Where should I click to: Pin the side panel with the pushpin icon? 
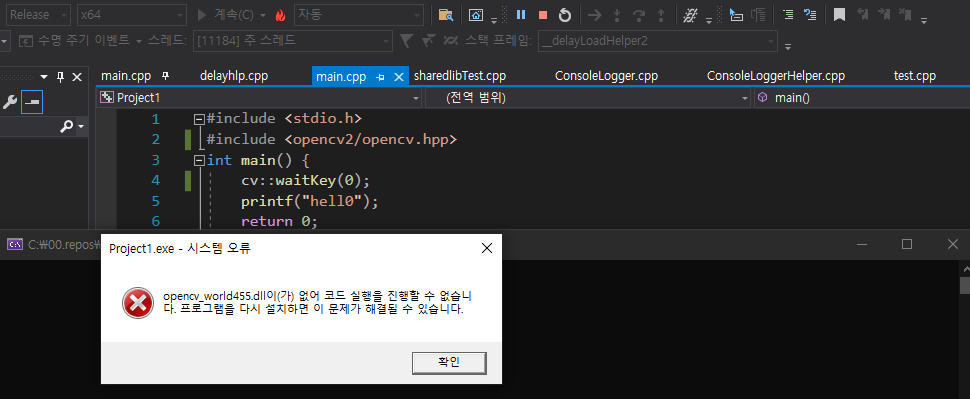[x=60, y=77]
